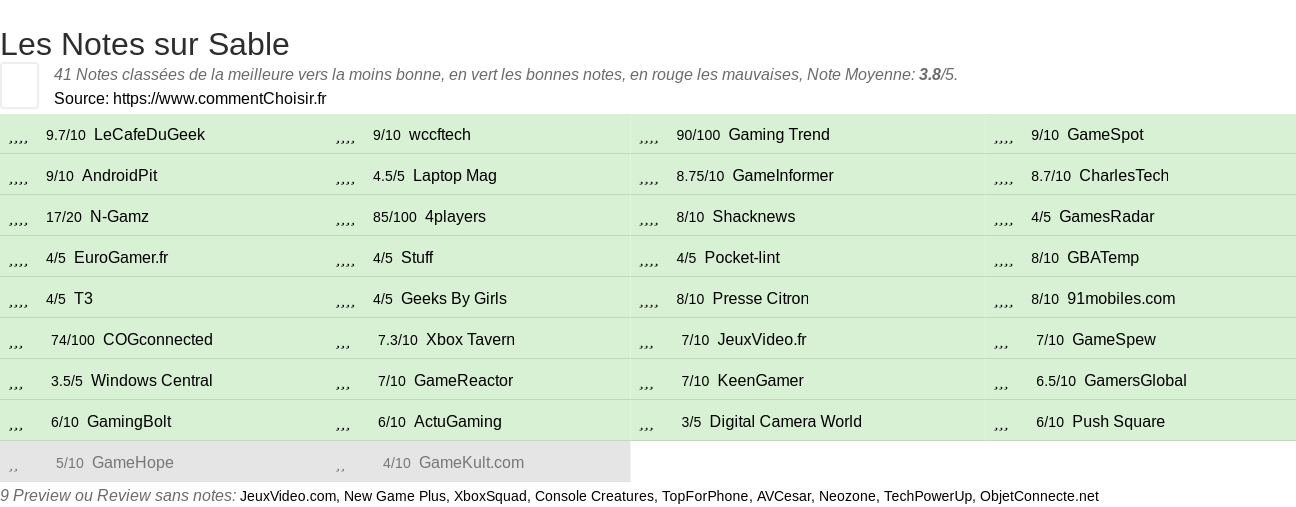The width and height of the screenshot is (1296, 507).
Task: Open the Gaming Trend review
Action: (779, 135)
